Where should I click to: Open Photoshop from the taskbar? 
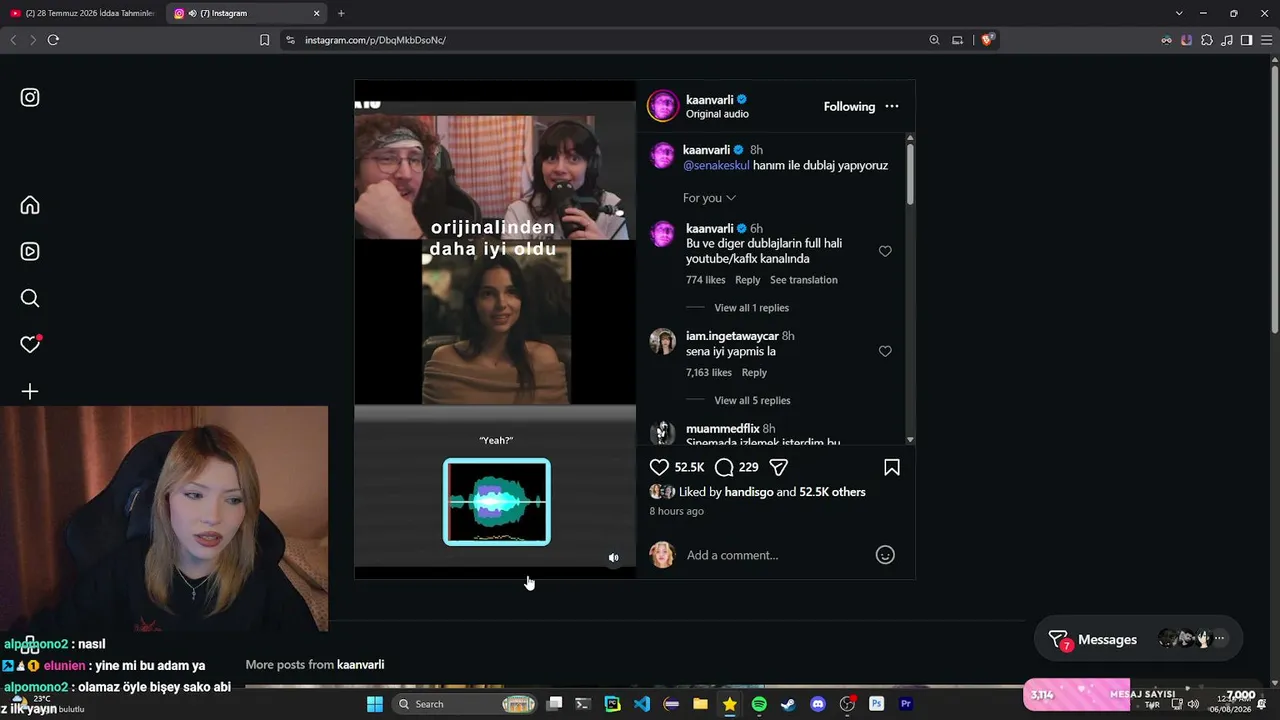coord(877,704)
